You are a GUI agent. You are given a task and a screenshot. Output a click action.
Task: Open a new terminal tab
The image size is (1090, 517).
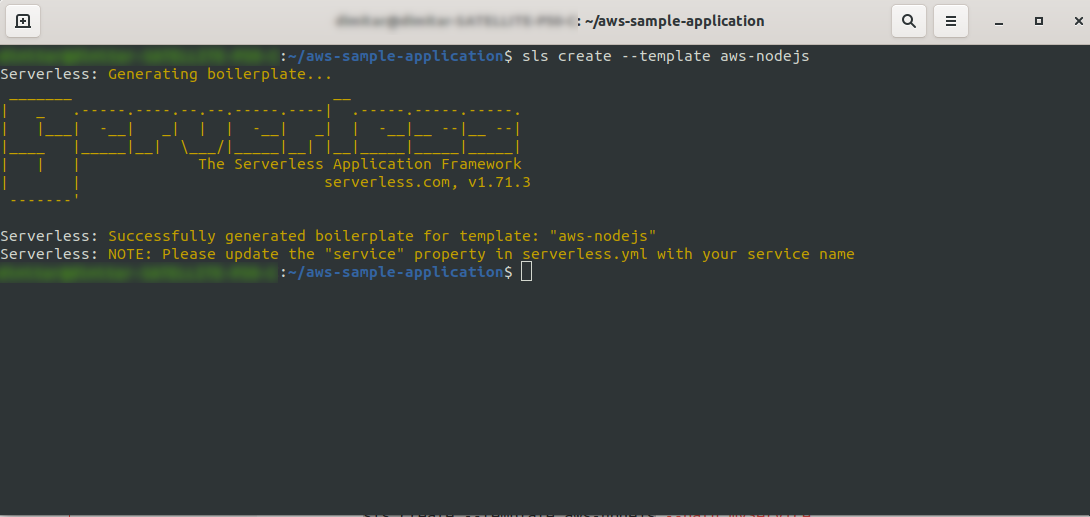tap(23, 22)
